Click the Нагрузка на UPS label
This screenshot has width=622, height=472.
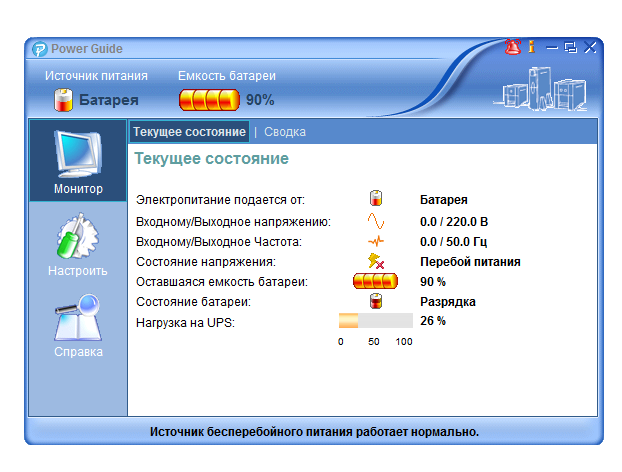(185, 323)
